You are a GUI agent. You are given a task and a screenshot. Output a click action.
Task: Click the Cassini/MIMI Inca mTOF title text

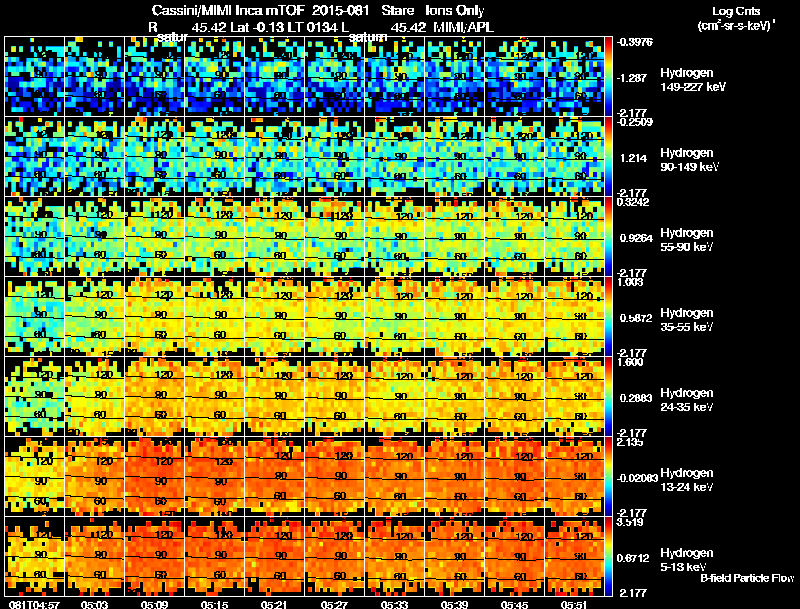[228, 11]
